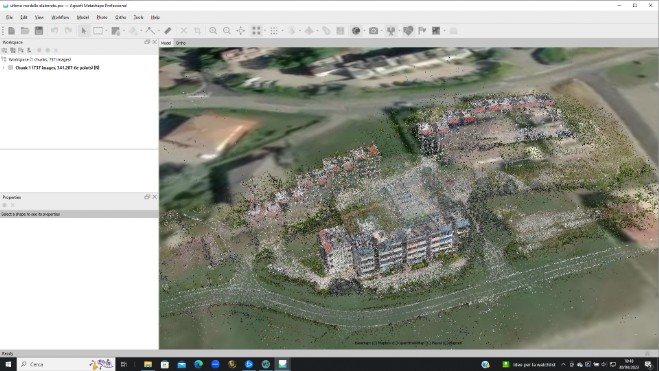Toggle the Show Cameras icon
The height and width of the screenshot is (371, 659).
tap(373, 31)
